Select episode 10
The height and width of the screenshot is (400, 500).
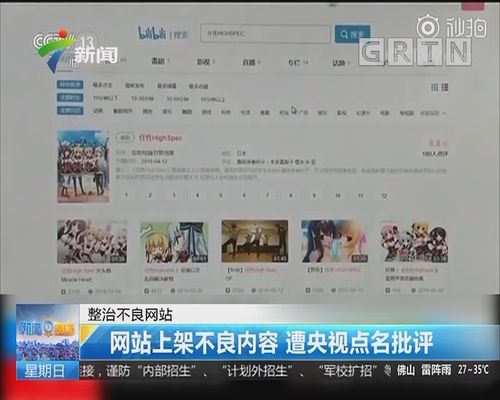click(337, 195)
